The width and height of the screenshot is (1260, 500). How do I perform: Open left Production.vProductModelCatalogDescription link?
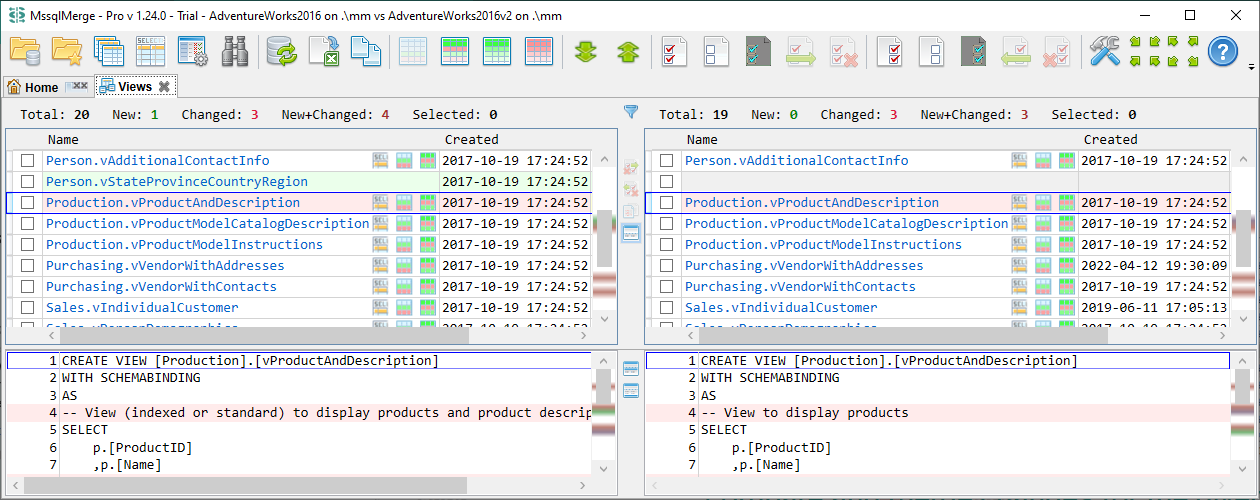[207, 223]
